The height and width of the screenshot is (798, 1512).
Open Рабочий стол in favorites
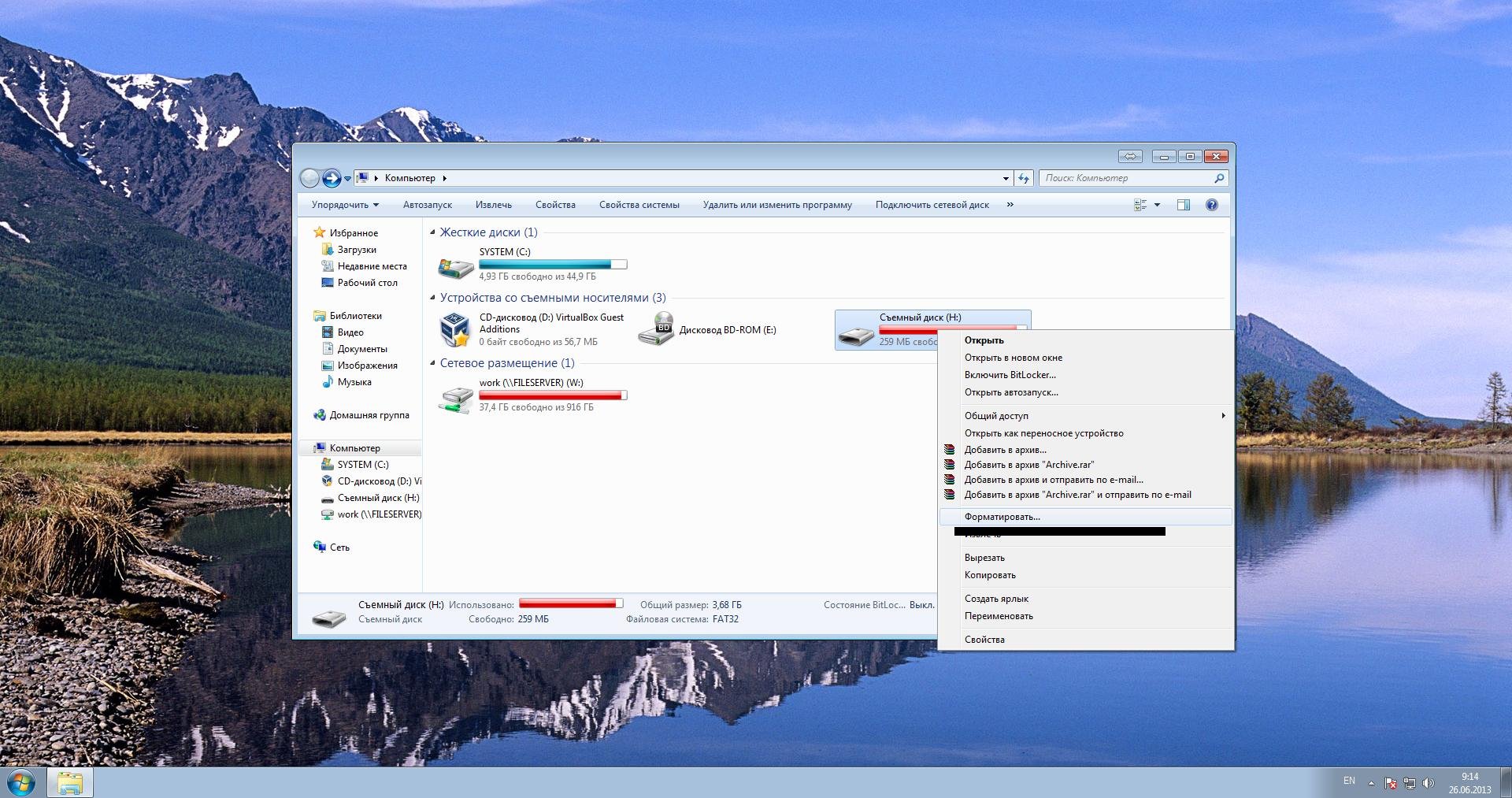tap(367, 283)
